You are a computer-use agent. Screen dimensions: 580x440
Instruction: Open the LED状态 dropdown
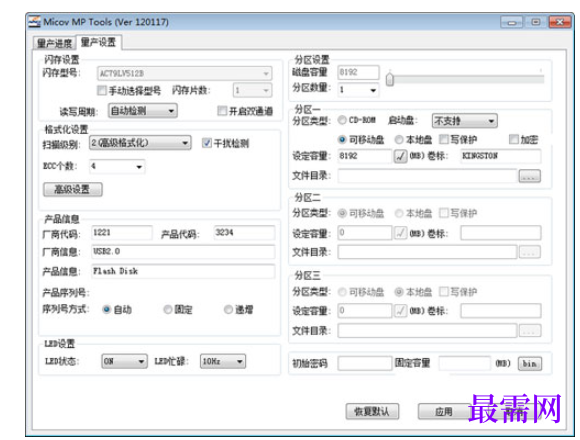tap(124, 361)
